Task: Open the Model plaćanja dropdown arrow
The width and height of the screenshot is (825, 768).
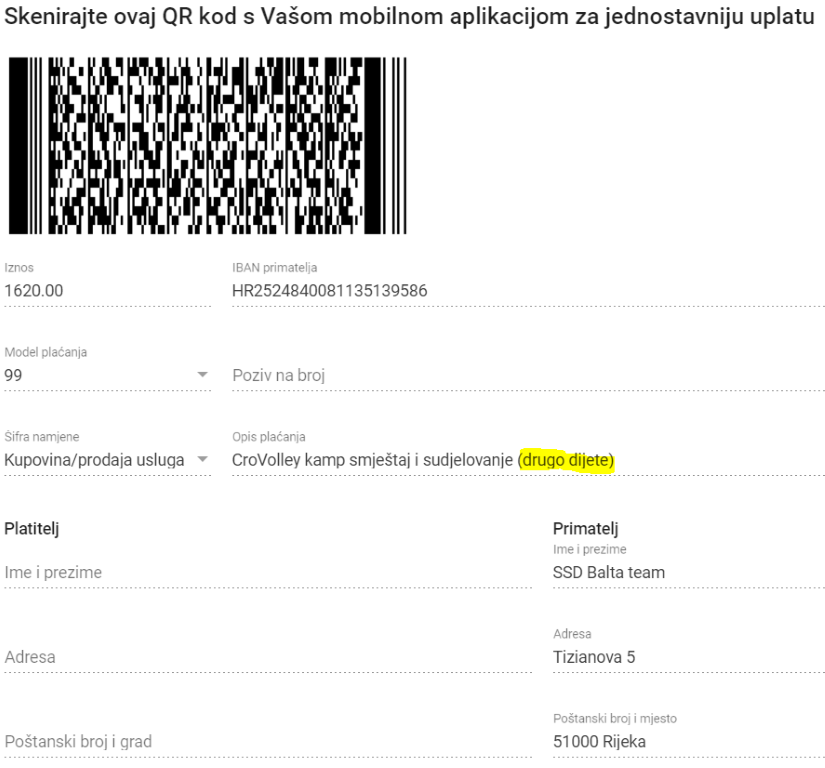Action: (x=203, y=375)
